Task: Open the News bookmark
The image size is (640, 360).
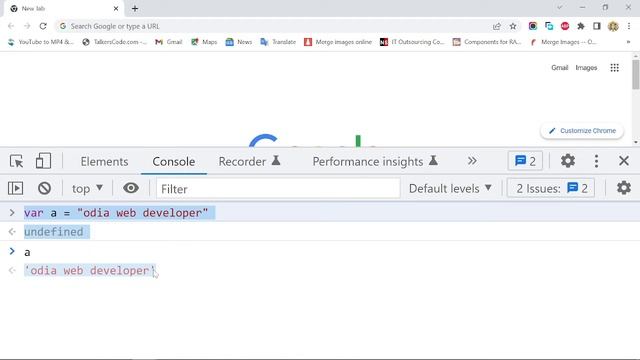Action: click(x=239, y=42)
